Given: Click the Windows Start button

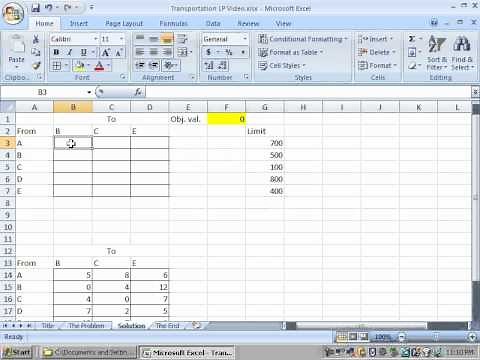Looking at the screenshot, I should [17, 352].
